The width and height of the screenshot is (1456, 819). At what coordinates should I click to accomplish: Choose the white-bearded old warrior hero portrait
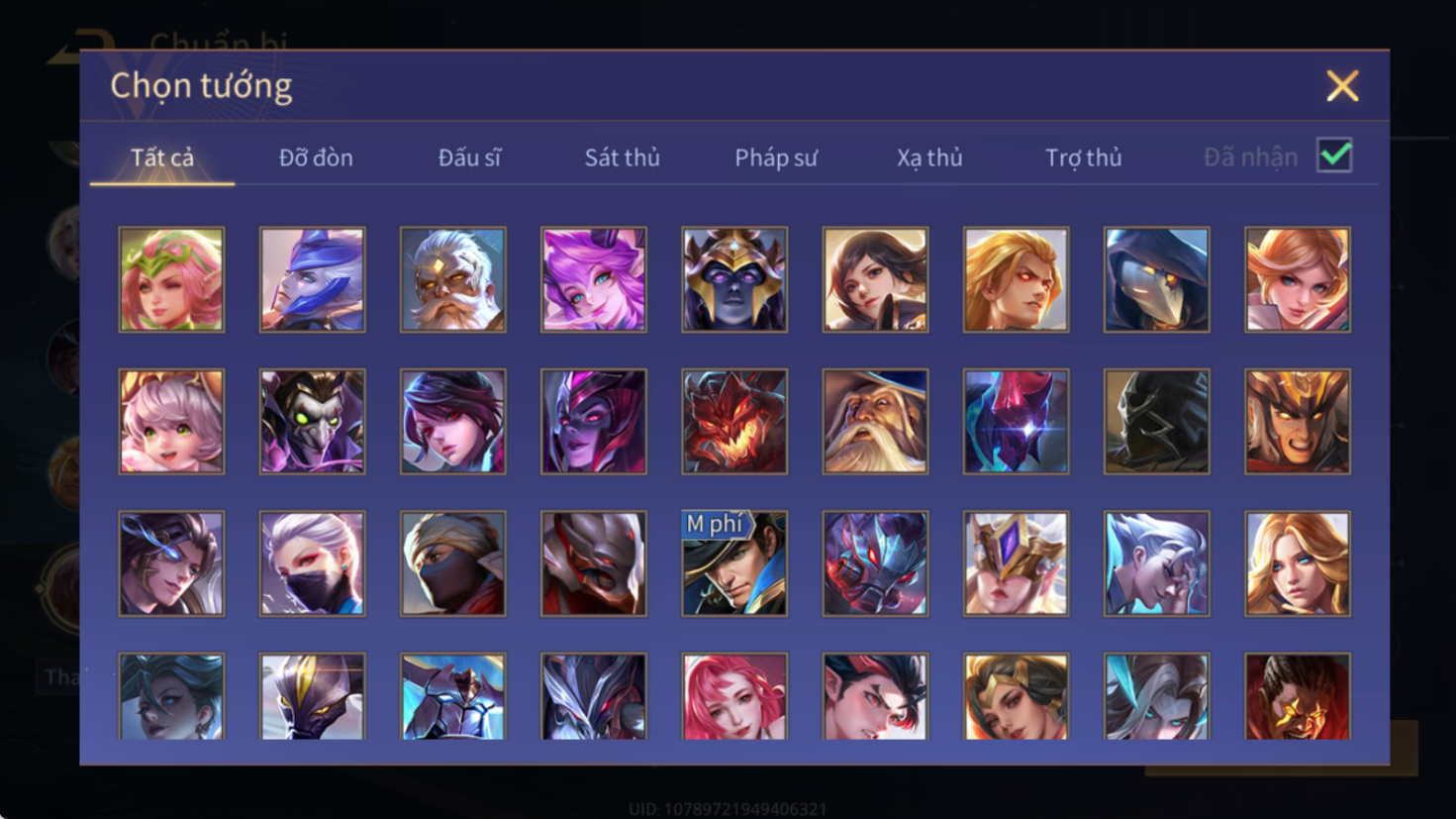(452, 279)
